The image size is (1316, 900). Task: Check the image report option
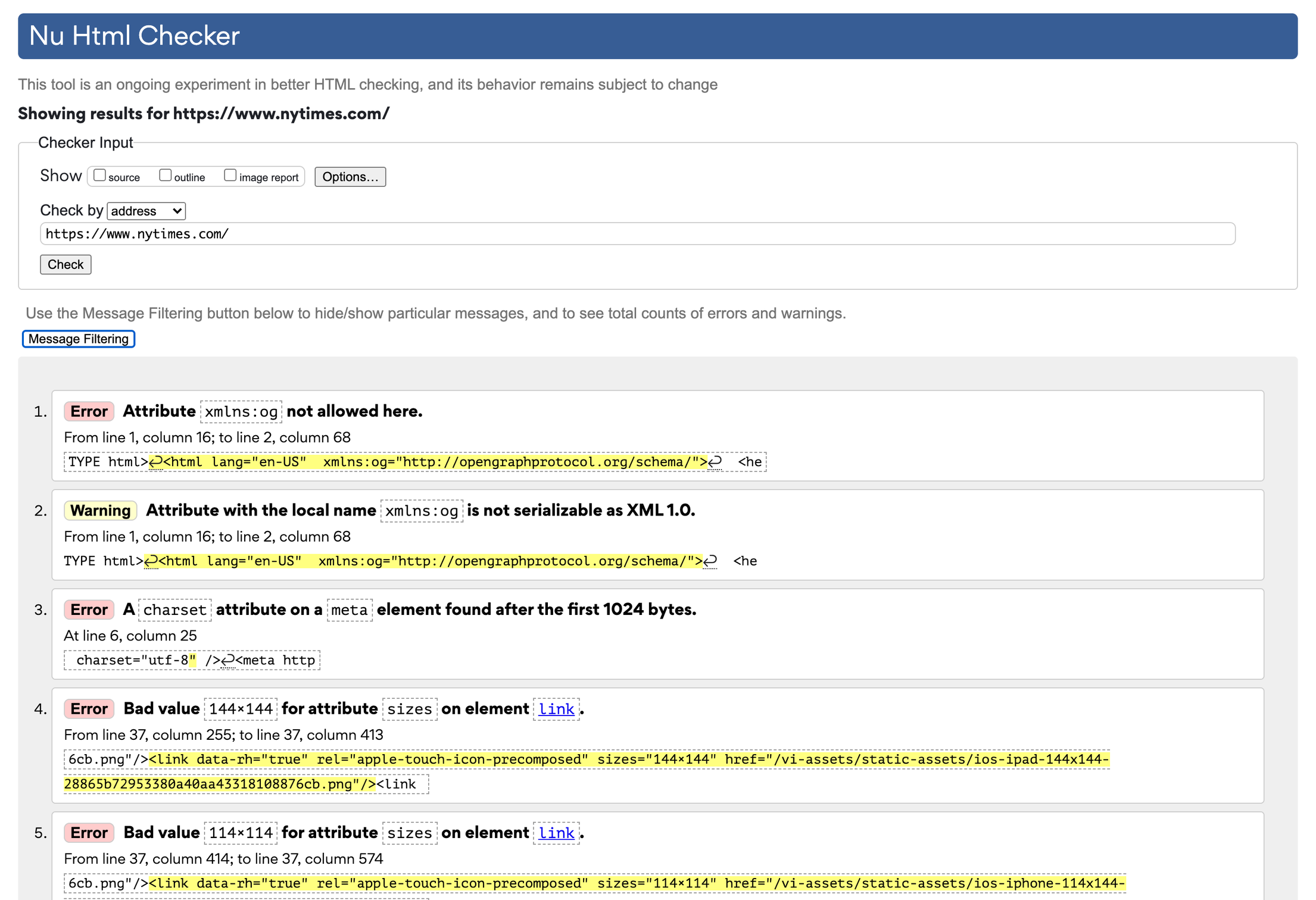coord(230,175)
